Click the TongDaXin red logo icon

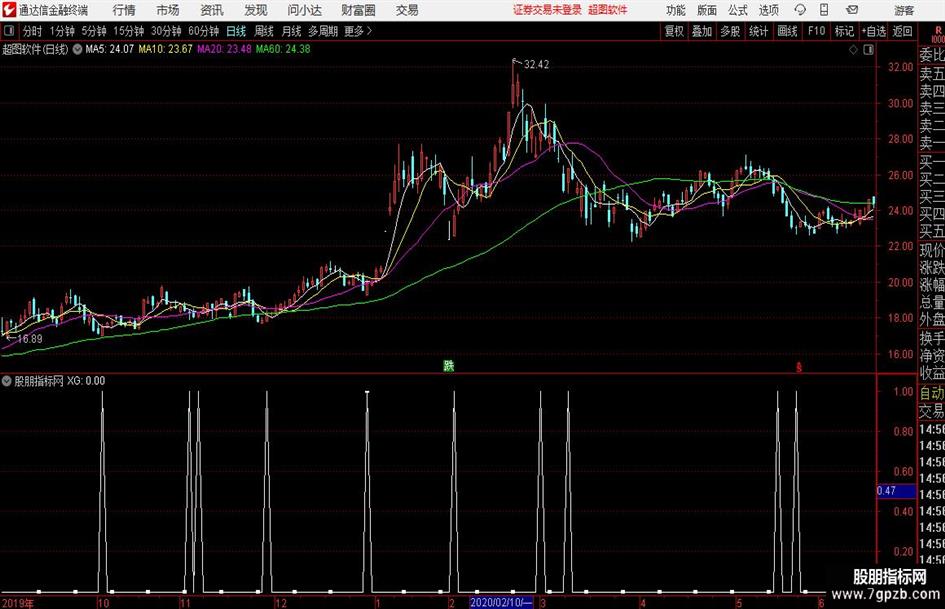[9, 10]
